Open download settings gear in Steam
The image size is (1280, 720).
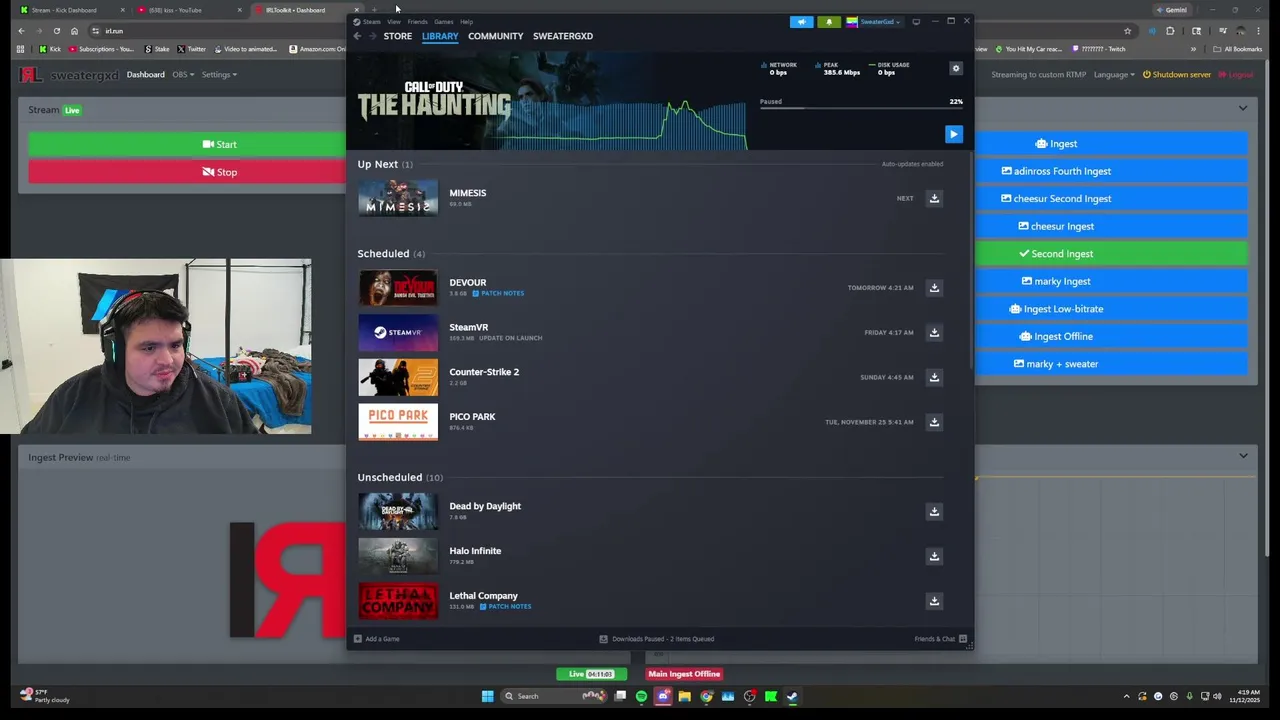pos(956,68)
